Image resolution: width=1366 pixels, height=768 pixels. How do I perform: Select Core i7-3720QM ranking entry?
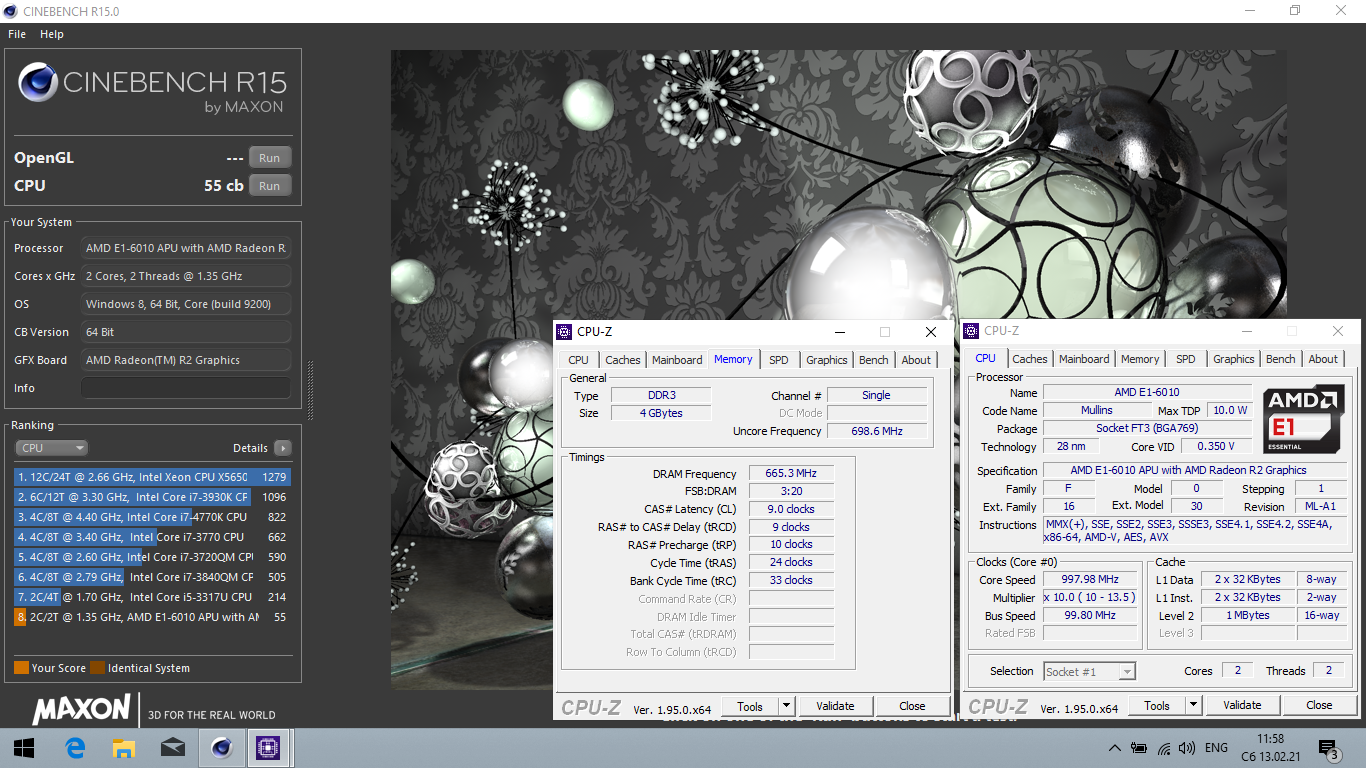tap(152, 557)
